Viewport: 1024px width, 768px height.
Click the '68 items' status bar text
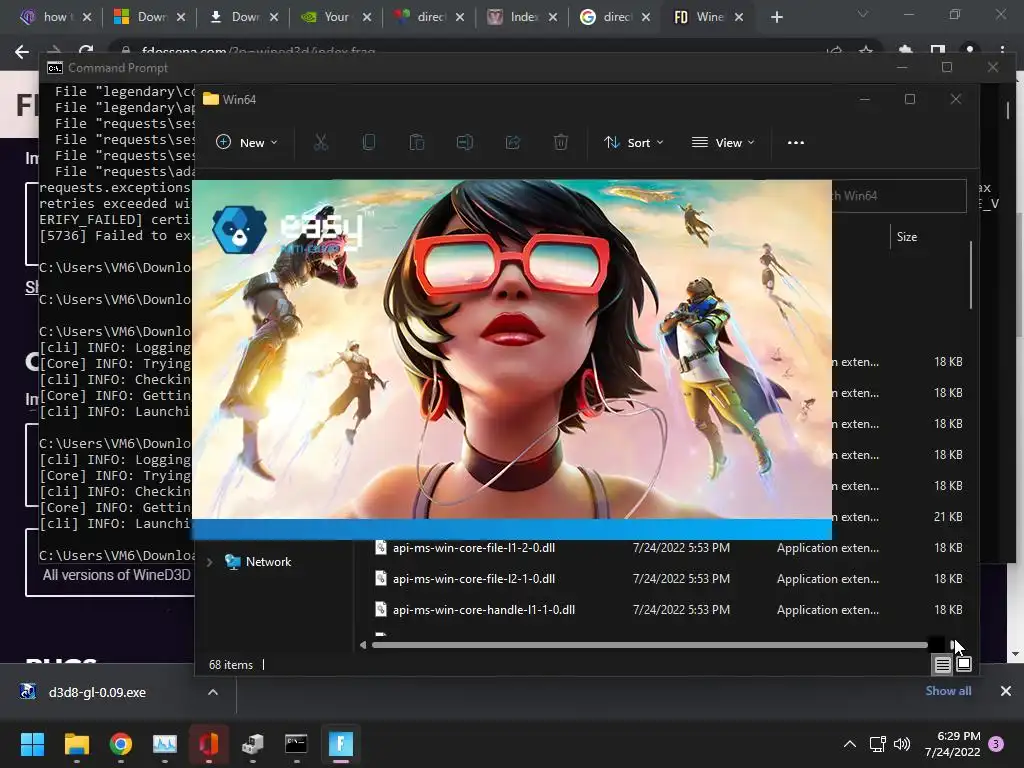coord(231,665)
